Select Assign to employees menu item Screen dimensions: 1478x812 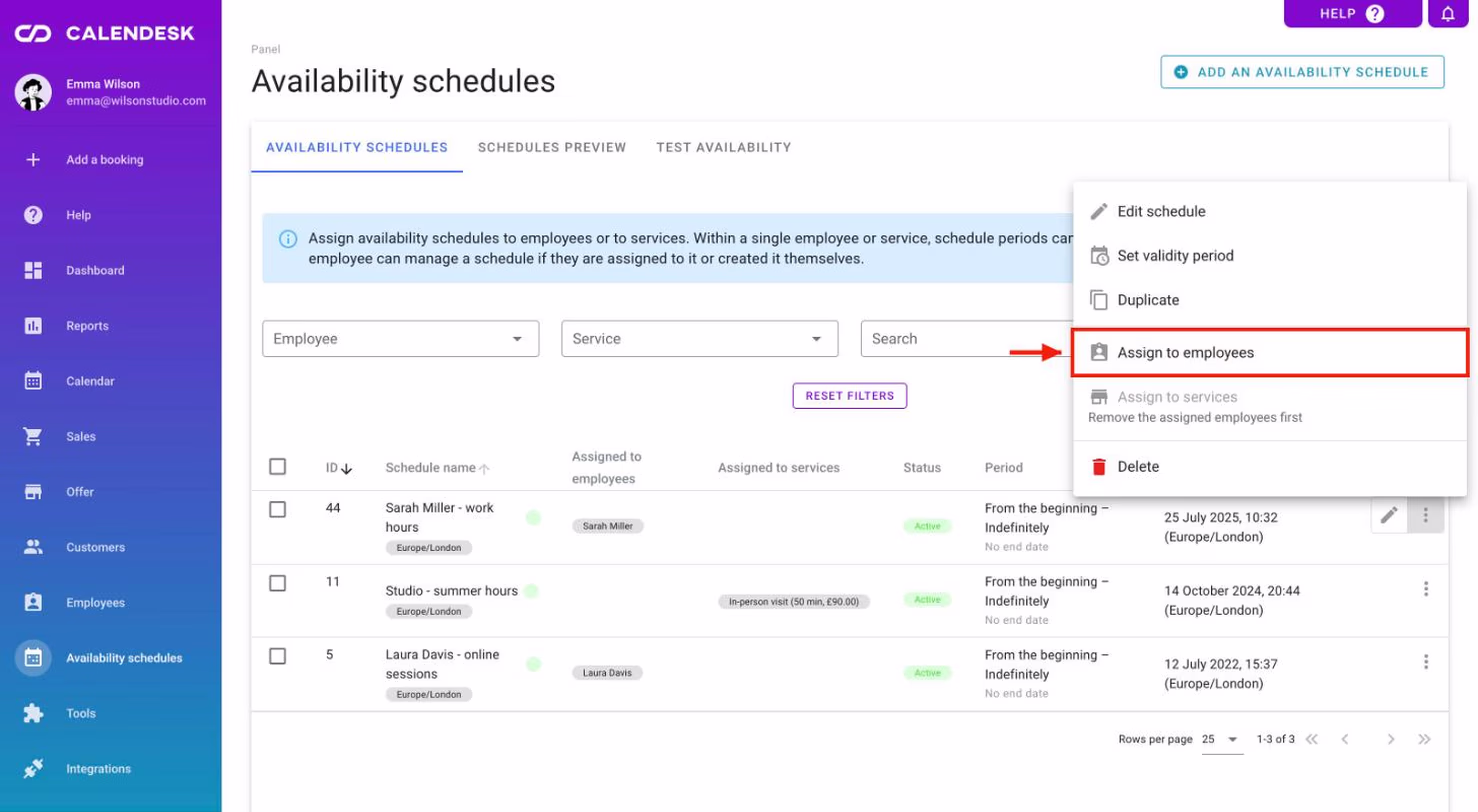[1269, 353]
